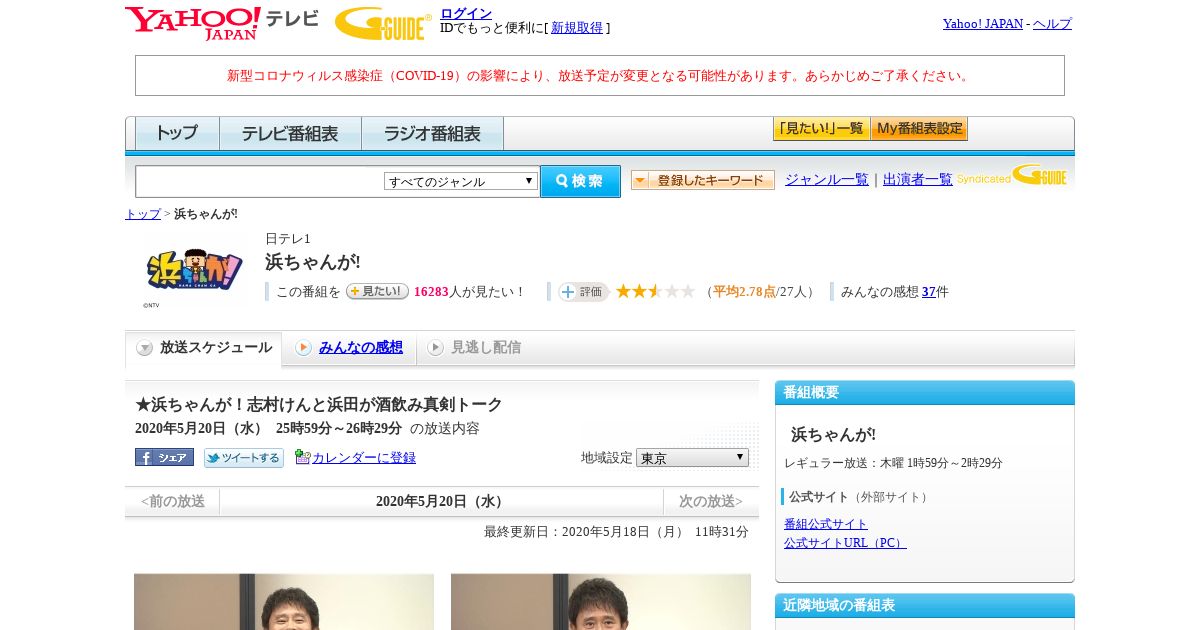
Task: Click the COVID-19 red notice text
Action: tap(600, 76)
